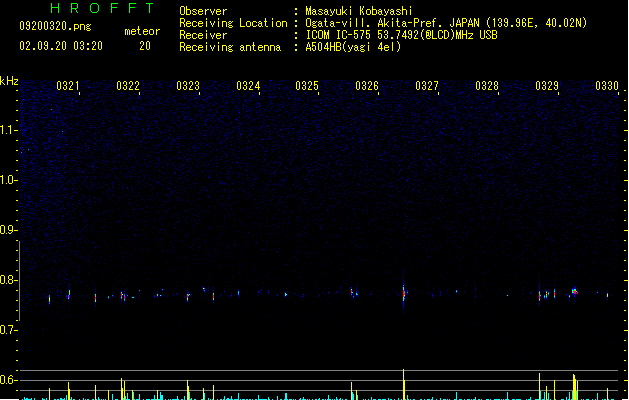The width and height of the screenshot is (629, 400).
Task: Click the meteor count value 20
Action: (x=145, y=46)
